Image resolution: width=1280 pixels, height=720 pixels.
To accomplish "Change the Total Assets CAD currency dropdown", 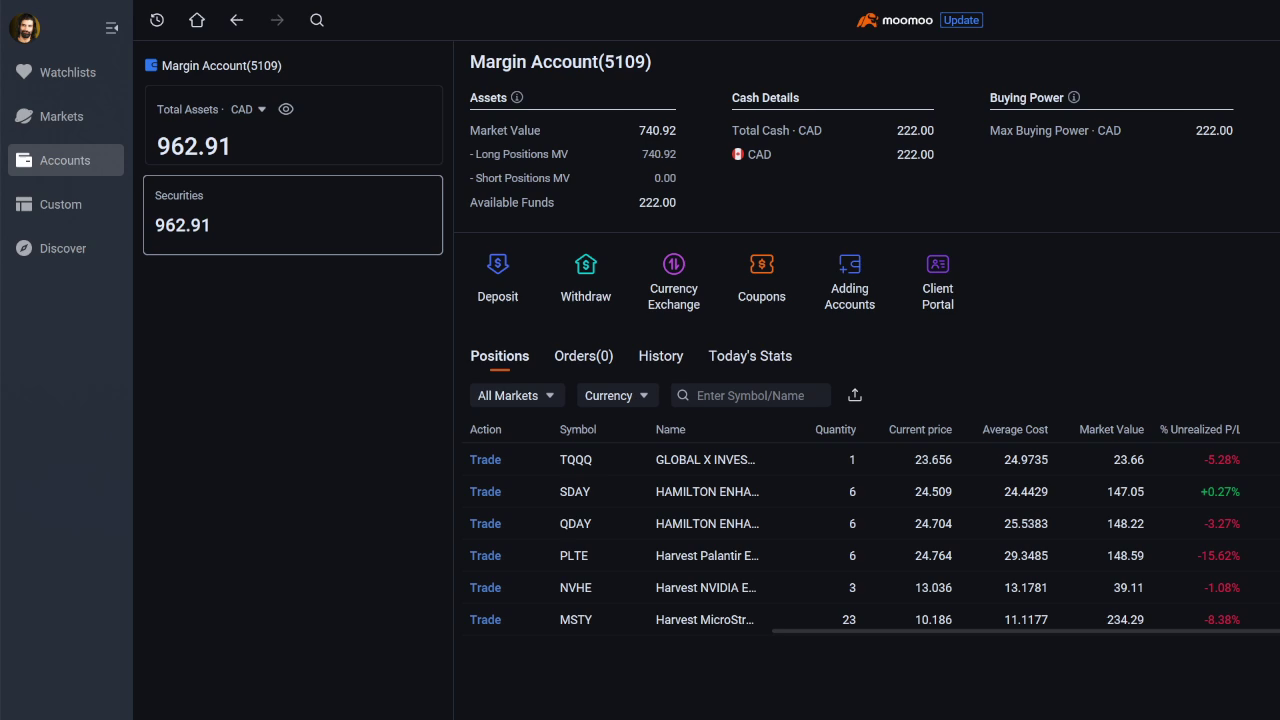I will point(249,109).
